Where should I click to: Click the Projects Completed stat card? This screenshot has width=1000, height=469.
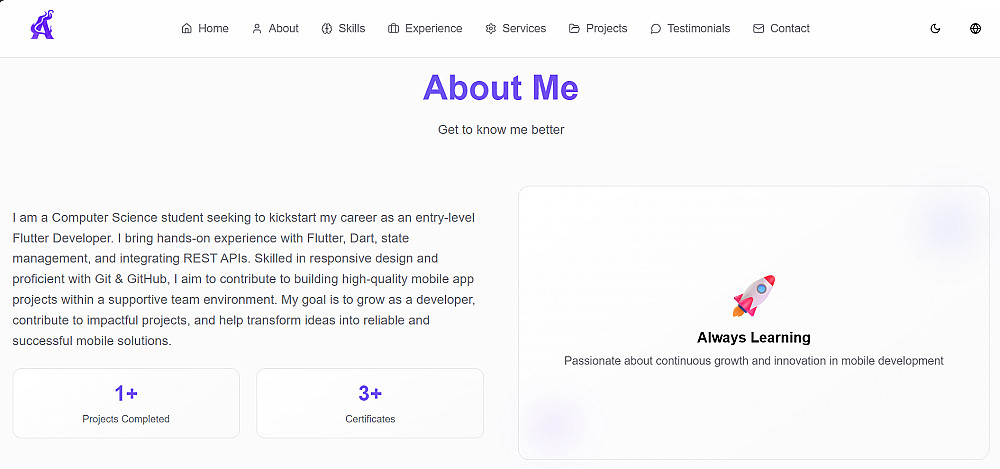126,403
